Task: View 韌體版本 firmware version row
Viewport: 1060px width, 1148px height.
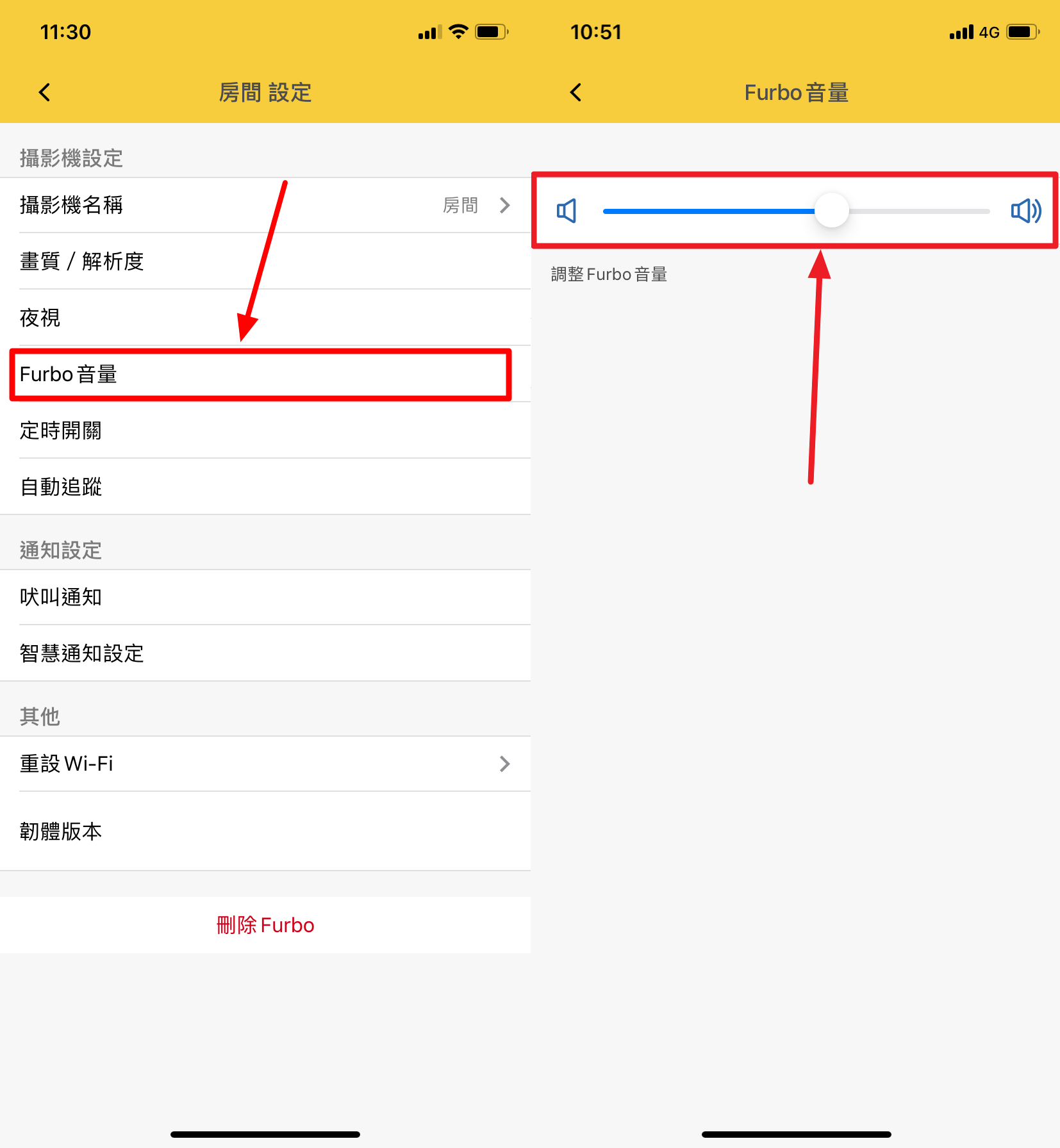Action: [265, 832]
